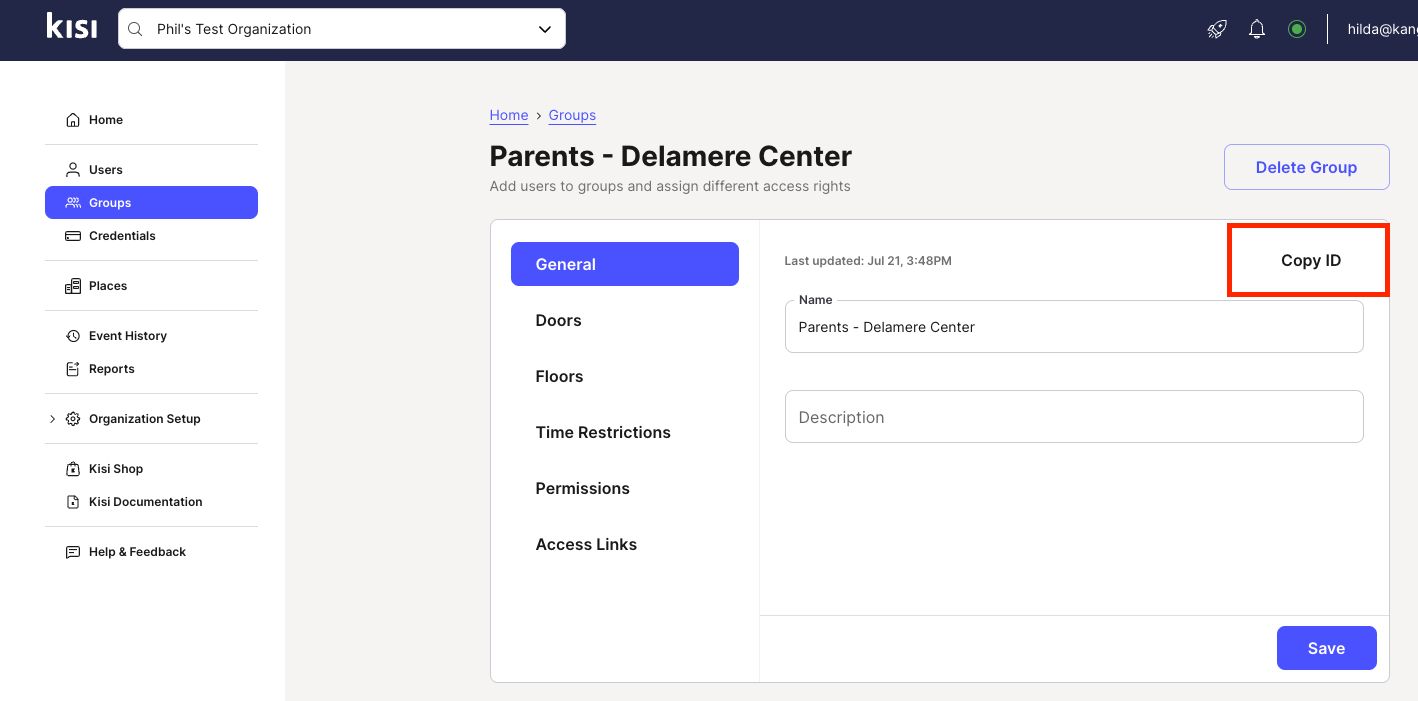Click the Credentials card icon
The height and width of the screenshot is (701, 1418).
point(73,236)
